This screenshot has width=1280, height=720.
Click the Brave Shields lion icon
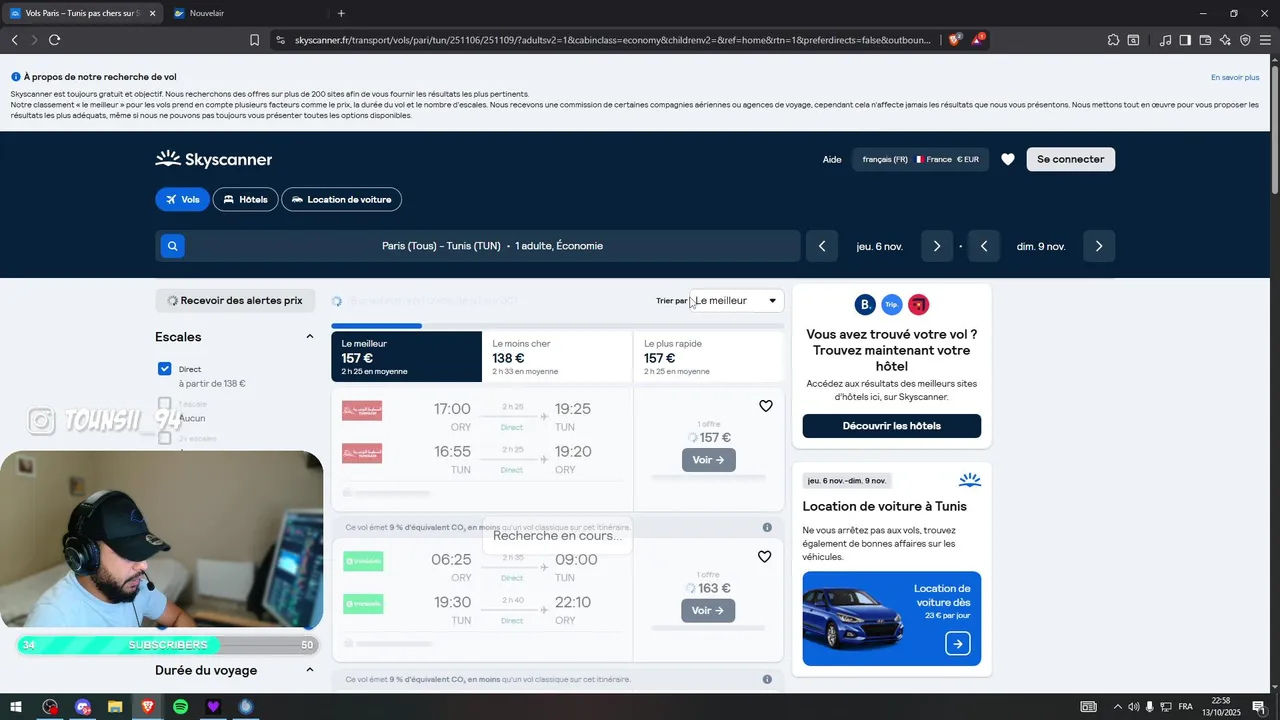coord(954,40)
